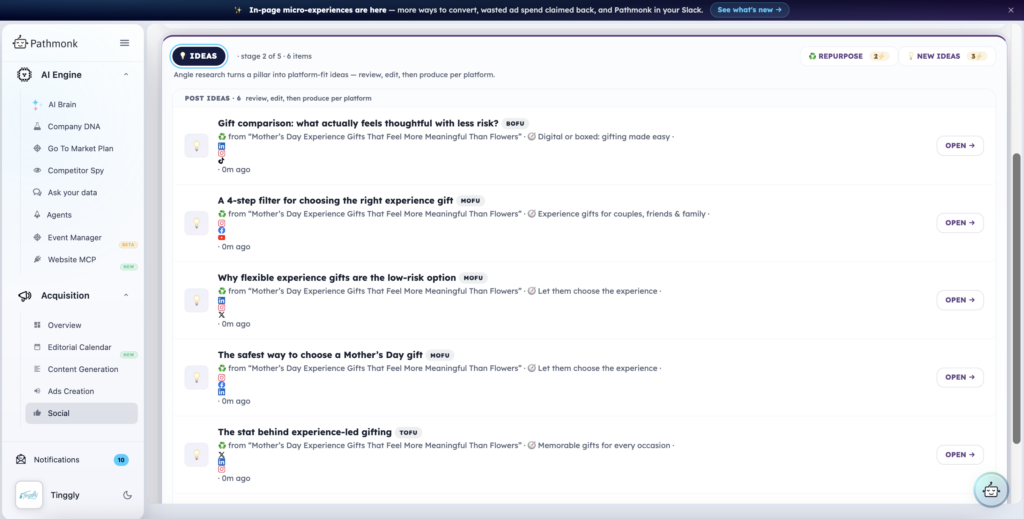This screenshot has height=519, width=1024.
Task: Open the chatbot assistant bubble
Action: (991, 490)
